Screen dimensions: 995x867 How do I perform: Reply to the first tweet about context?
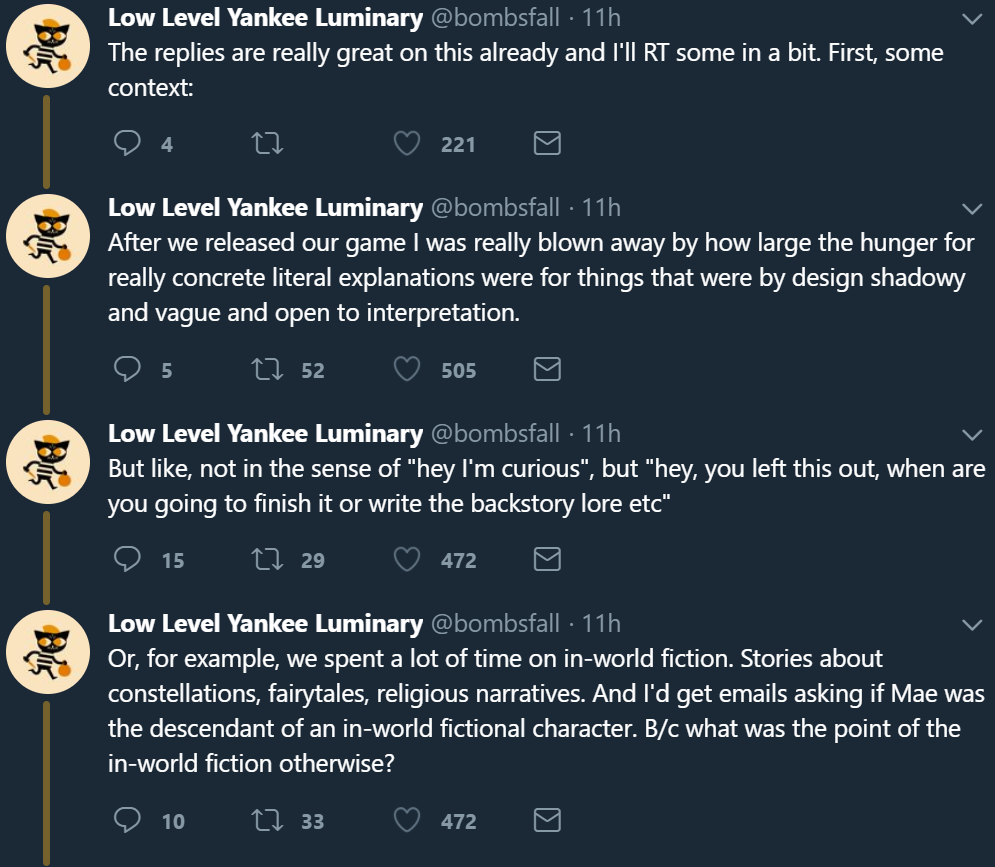(127, 144)
